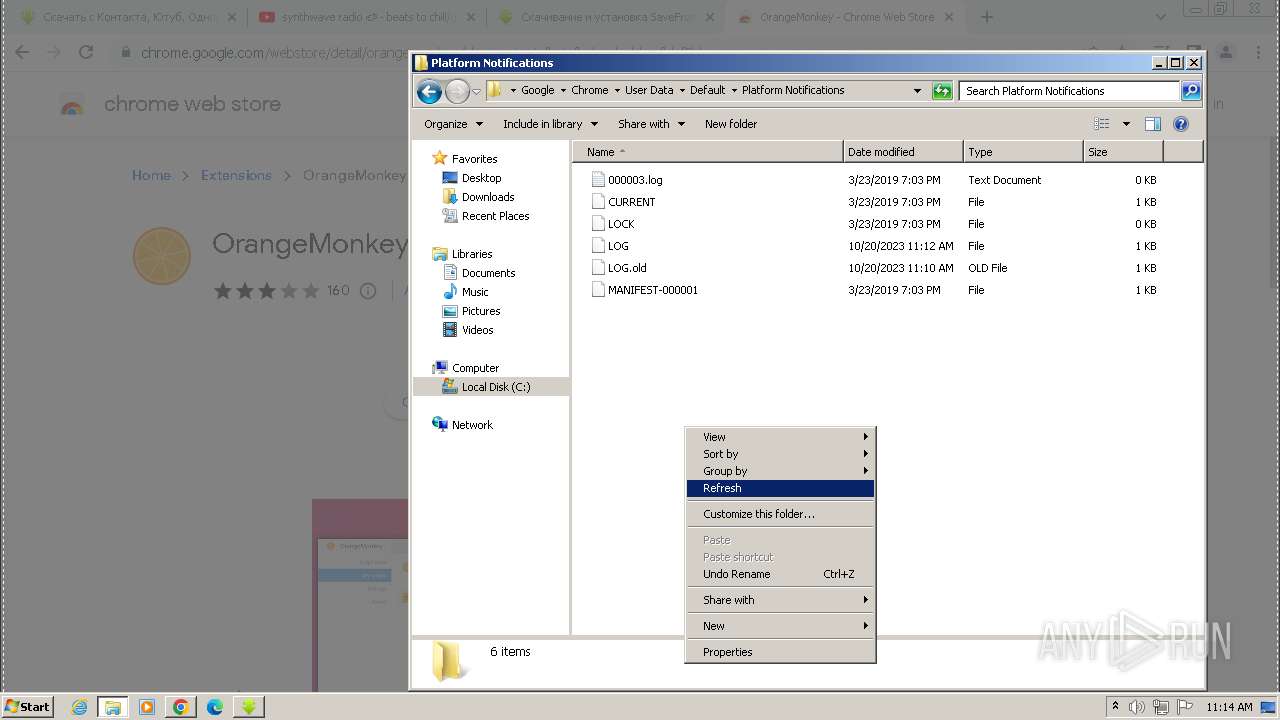Image resolution: width=1280 pixels, height=720 pixels.
Task: Click media player taskbar icon
Action: tap(147, 707)
